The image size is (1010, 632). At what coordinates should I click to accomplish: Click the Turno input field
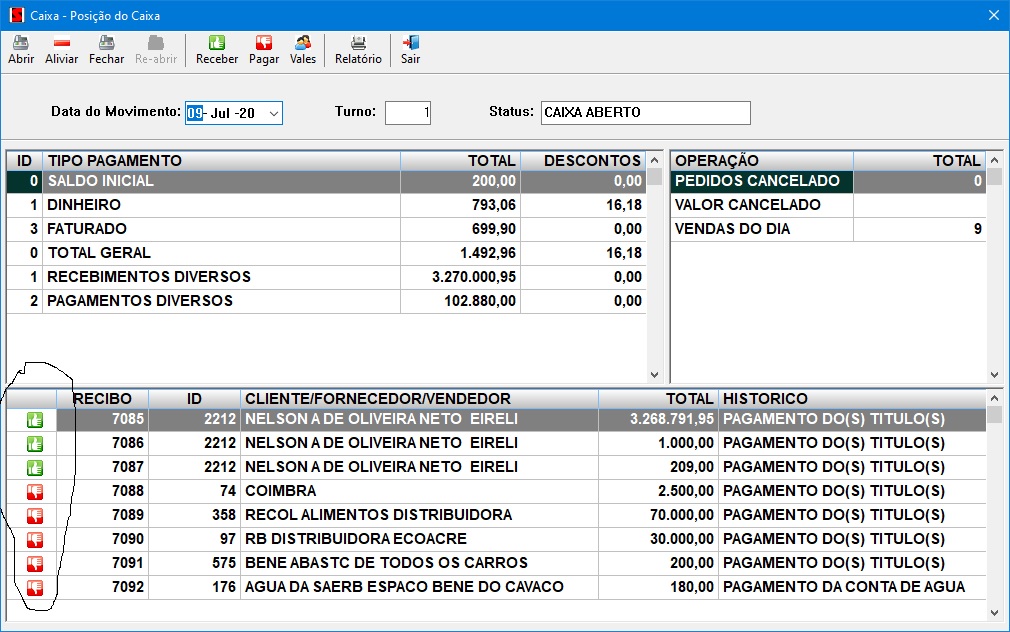click(407, 112)
